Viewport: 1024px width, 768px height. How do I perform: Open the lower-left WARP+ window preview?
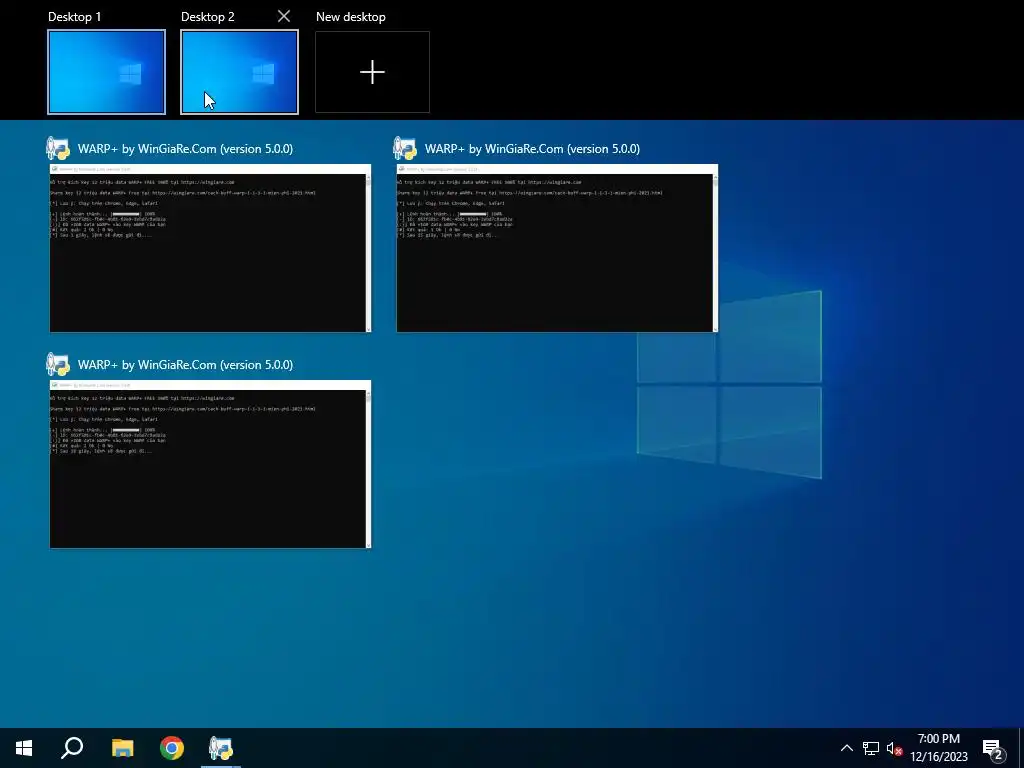[210, 464]
